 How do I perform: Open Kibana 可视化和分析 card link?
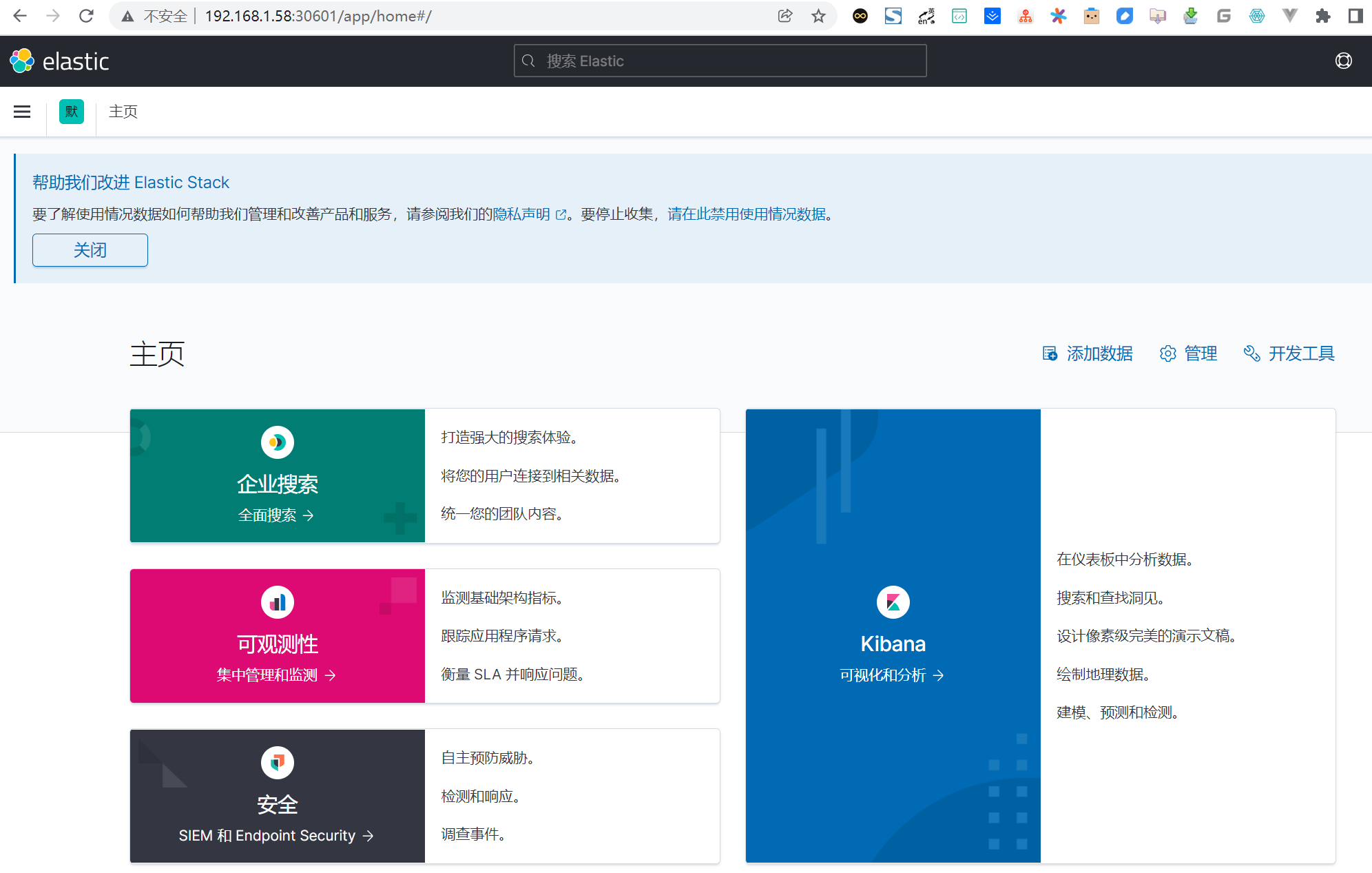pyautogui.click(x=892, y=675)
